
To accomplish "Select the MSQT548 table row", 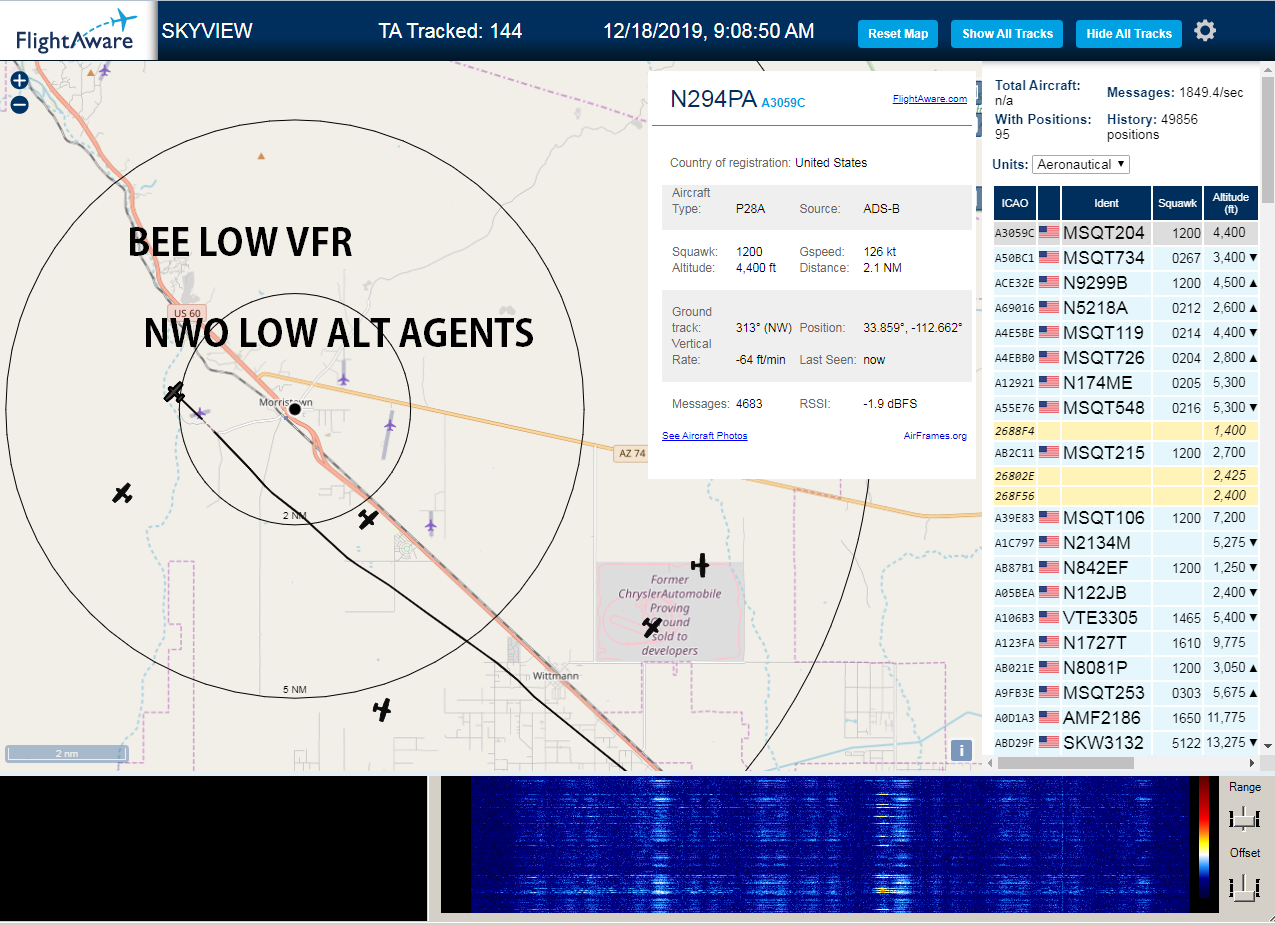I will point(1126,408).
